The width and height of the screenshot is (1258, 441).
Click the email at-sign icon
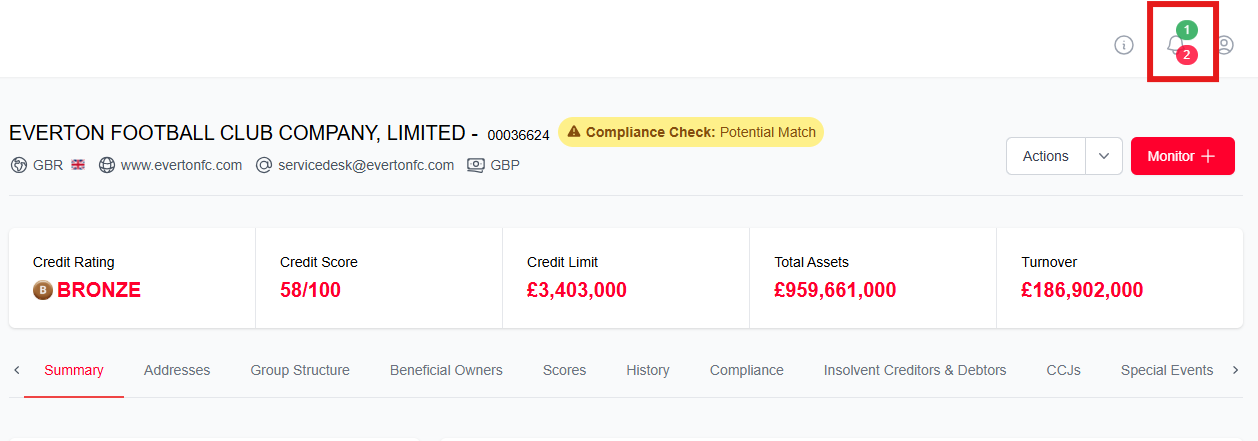point(264,165)
